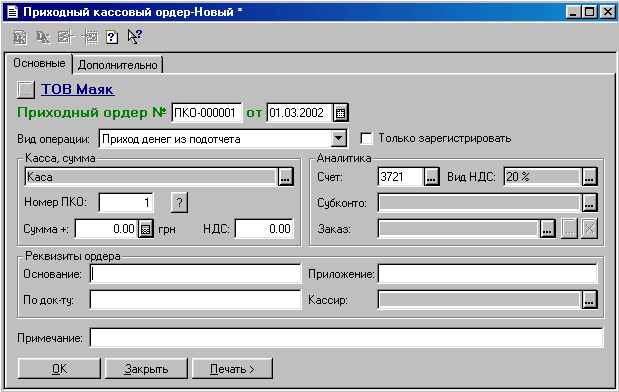Open the ТОВ Маяк link

78,89
